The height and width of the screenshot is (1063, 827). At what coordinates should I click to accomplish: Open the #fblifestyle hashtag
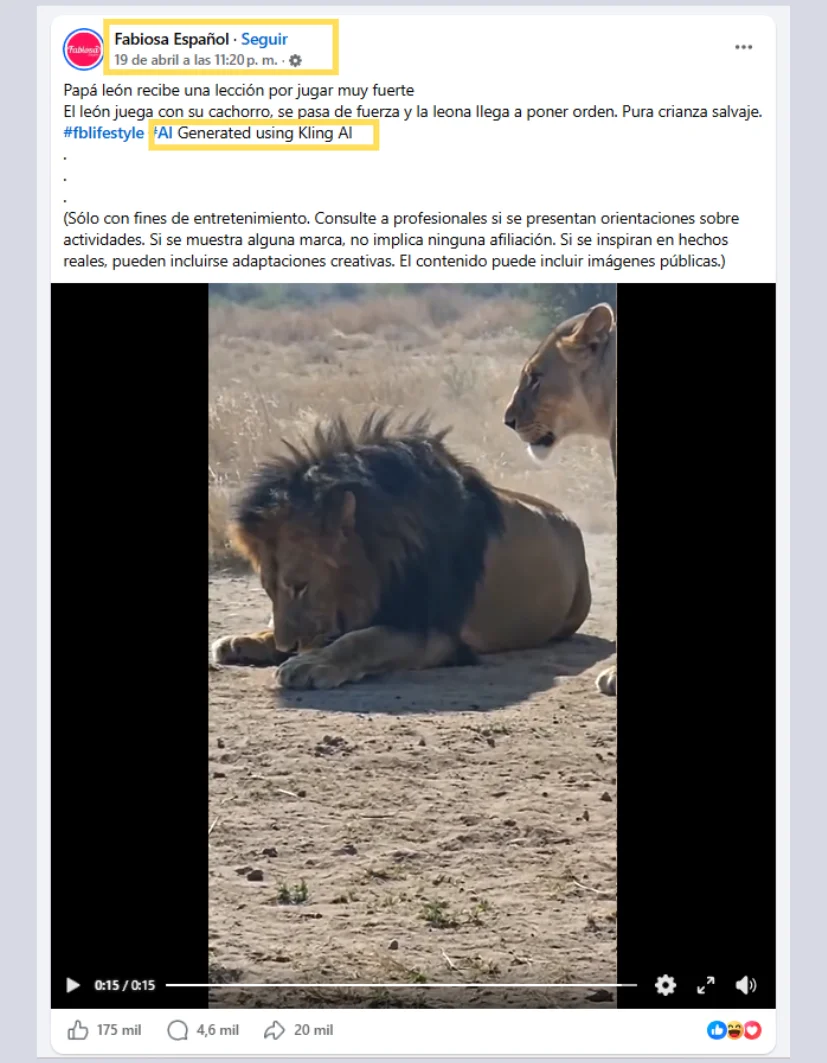(x=104, y=133)
